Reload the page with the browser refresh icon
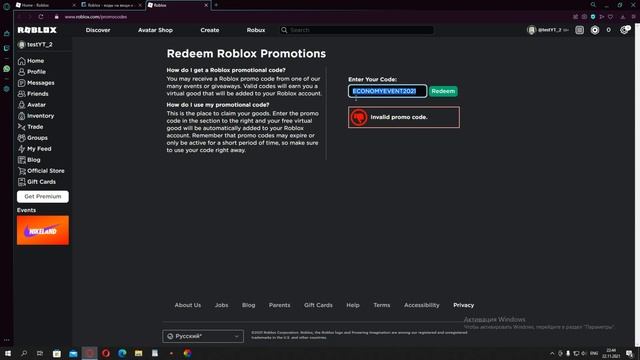The image size is (640, 360). (x=41, y=17)
